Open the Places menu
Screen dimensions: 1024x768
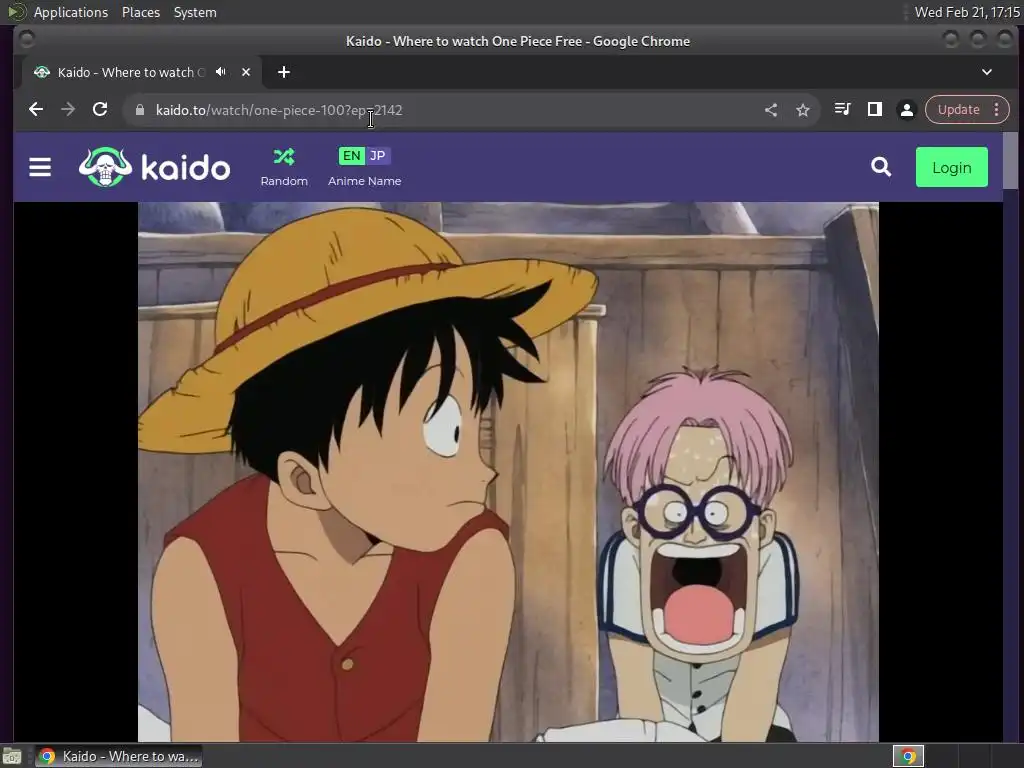141,12
